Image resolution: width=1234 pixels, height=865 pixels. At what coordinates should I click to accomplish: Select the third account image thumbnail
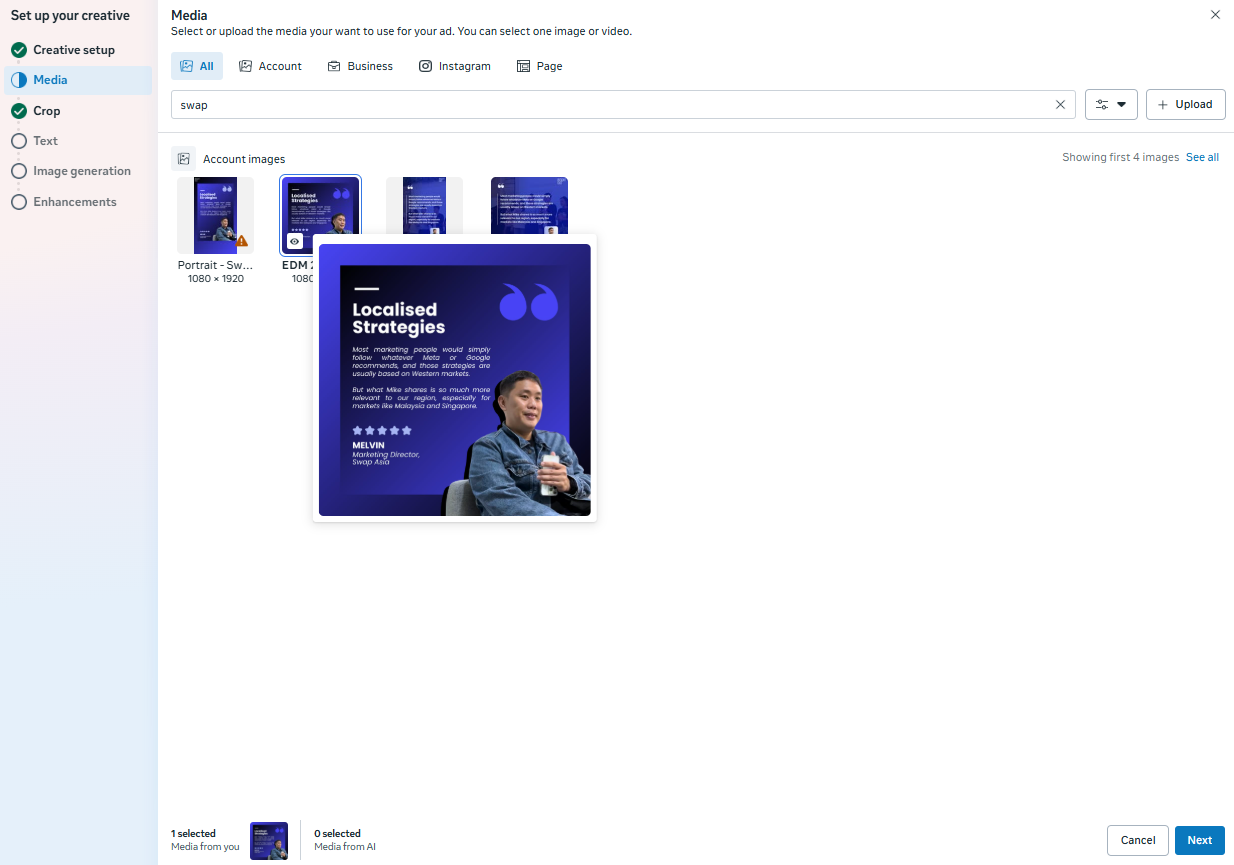tap(424, 206)
